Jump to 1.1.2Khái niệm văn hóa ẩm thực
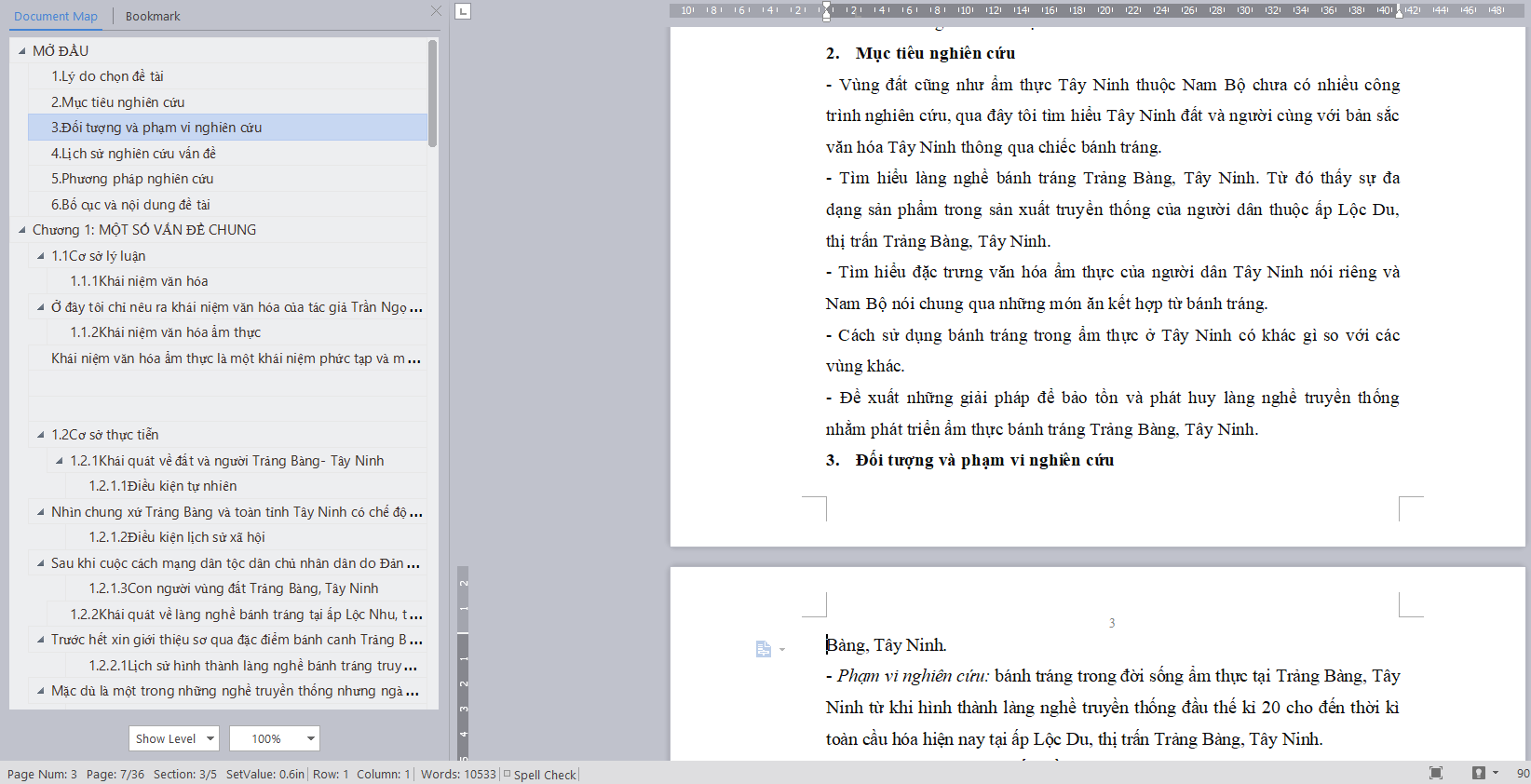This screenshot has height=784, width=1531. (237, 332)
